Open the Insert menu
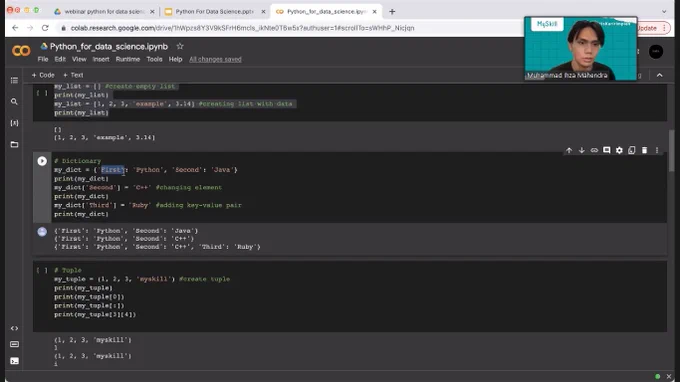The height and width of the screenshot is (382, 680). click(101, 59)
